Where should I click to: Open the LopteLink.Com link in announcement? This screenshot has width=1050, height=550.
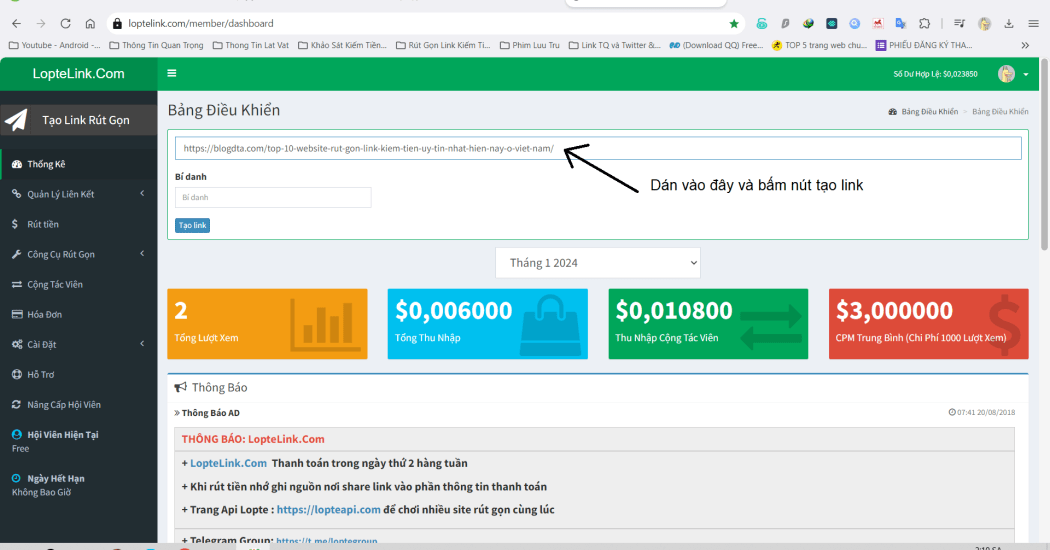coord(228,464)
